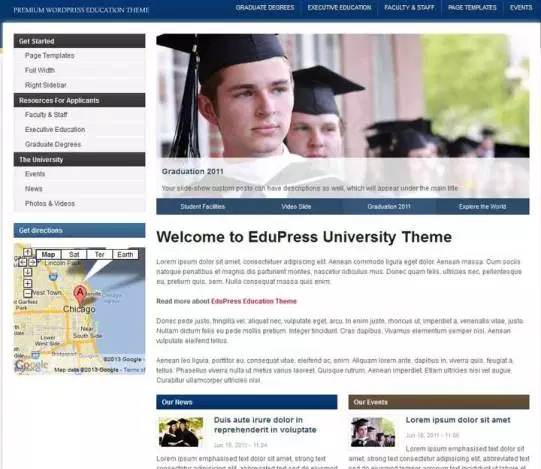Open The University sidebar heading
The height and width of the screenshot is (469, 541).
pyautogui.click(x=79, y=160)
